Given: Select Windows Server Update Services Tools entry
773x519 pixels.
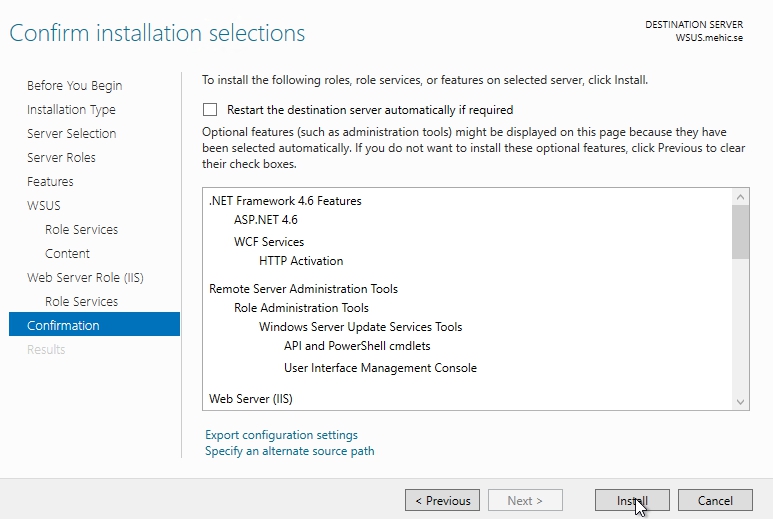Looking at the screenshot, I should point(360,327).
